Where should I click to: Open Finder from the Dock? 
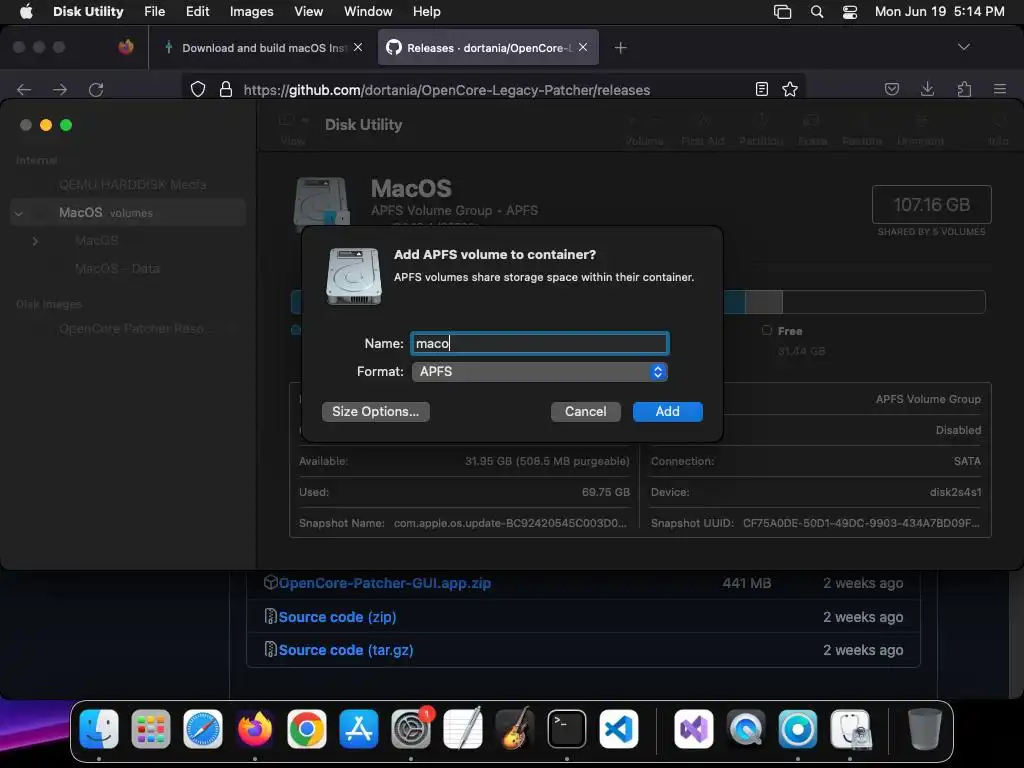pyautogui.click(x=99, y=728)
